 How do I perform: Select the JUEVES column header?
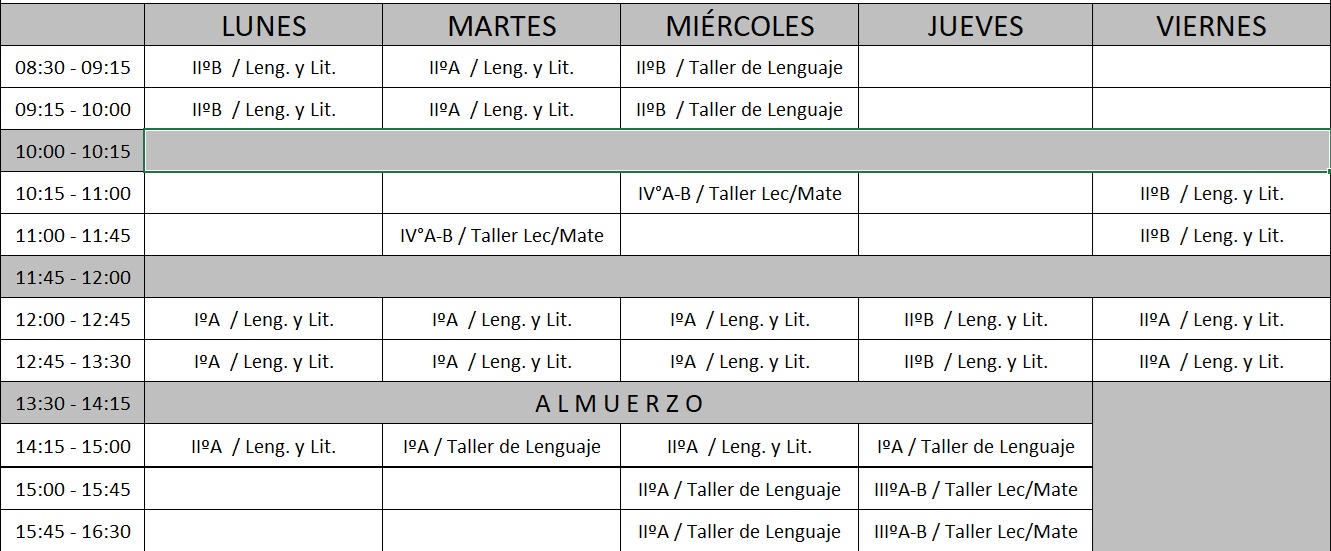pos(975,26)
